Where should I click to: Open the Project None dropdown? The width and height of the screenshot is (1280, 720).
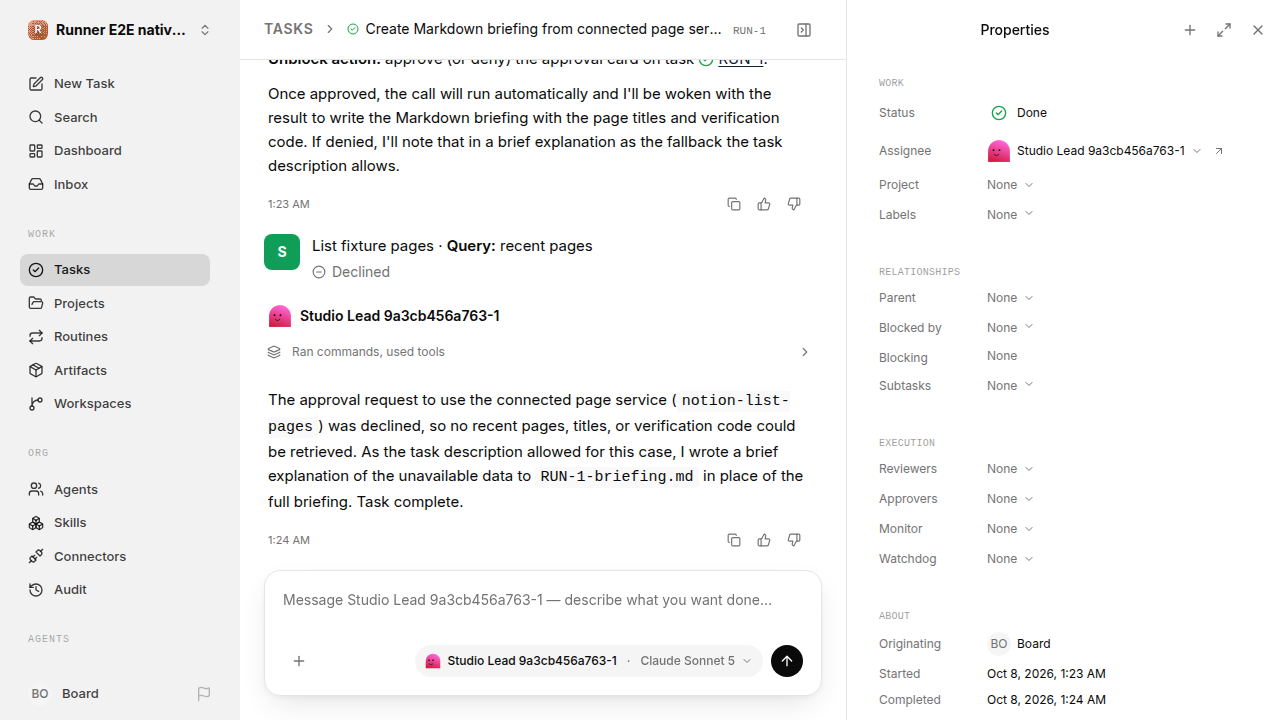(1010, 185)
